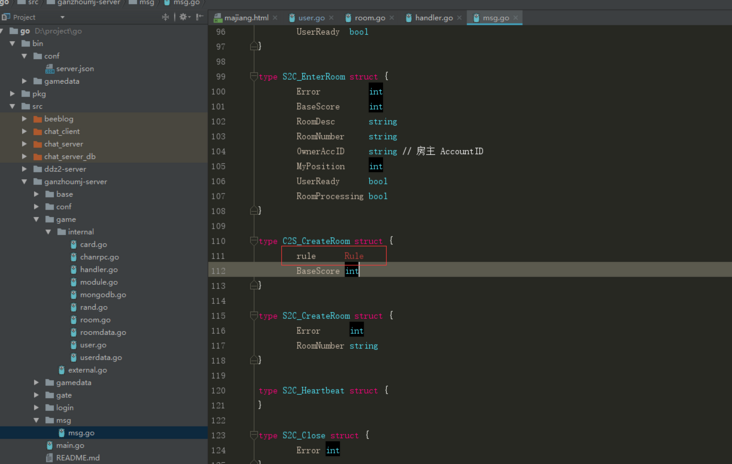Expand the gamedata folder under bin
The height and width of the screenshot is (464, 732).
[25, 81]
